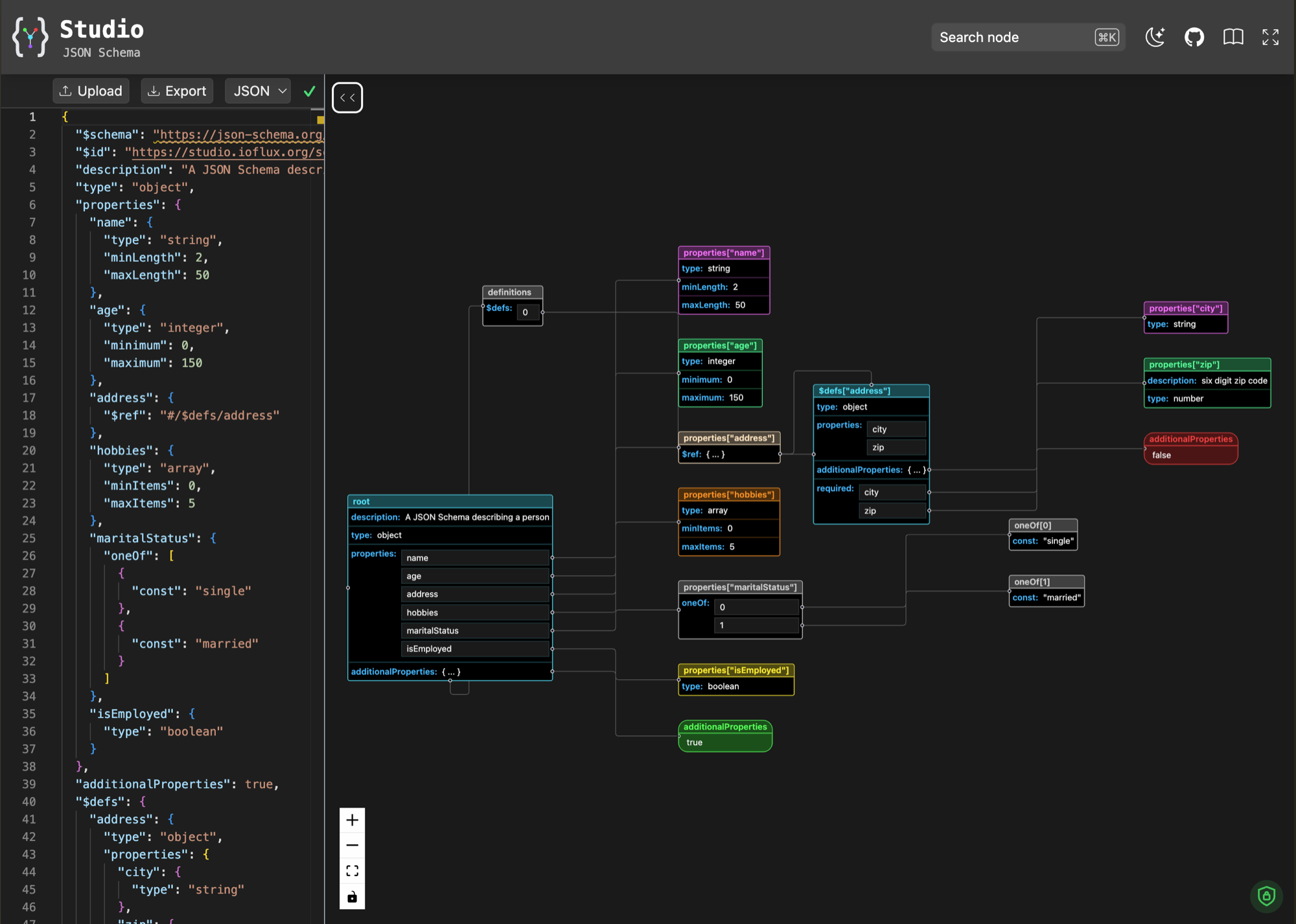The height and width of the screenshot is (924, 1296).
Task: Select the oneOf[0] node
Action: pyautogui.click(x=1043, y=534)
